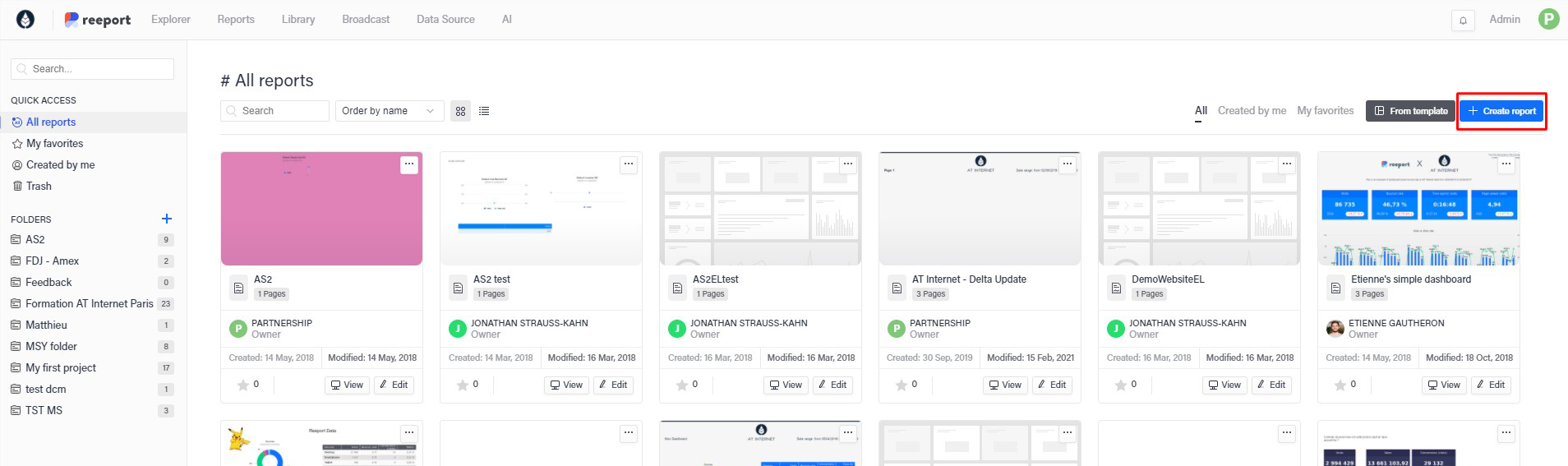
Task: Open more options on AS2 test card
Action: (x=628, y=164)
